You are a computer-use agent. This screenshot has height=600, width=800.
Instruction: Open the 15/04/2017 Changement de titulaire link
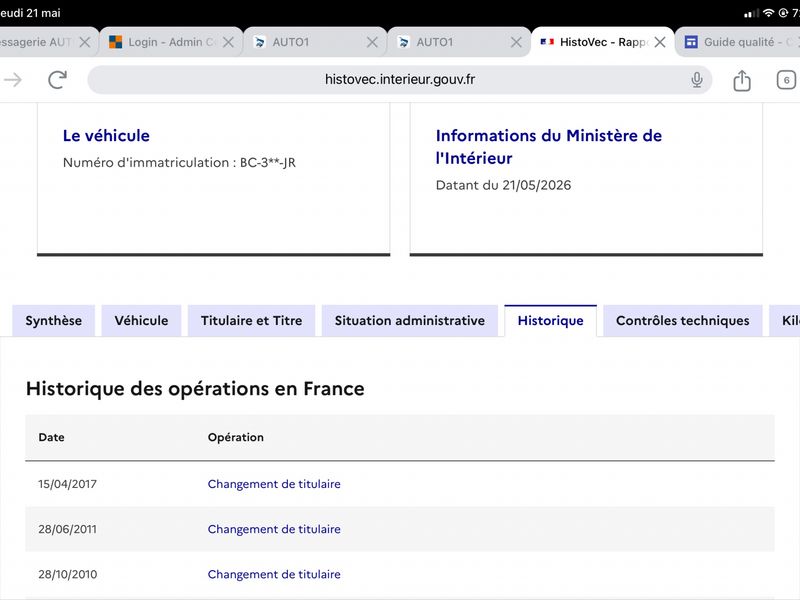[274, 484]
